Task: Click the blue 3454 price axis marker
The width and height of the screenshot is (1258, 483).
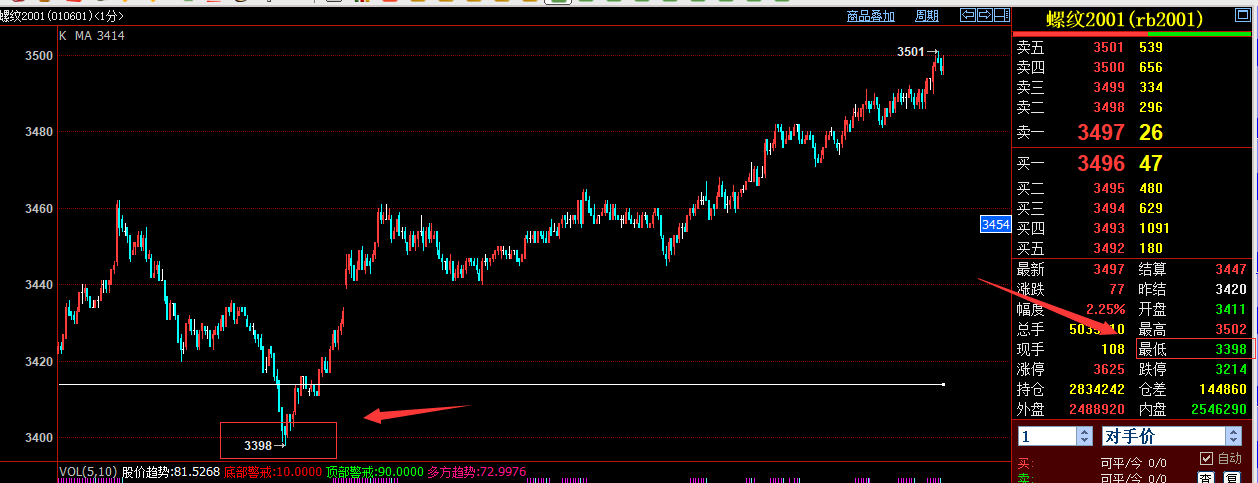Action: [995, 225]
